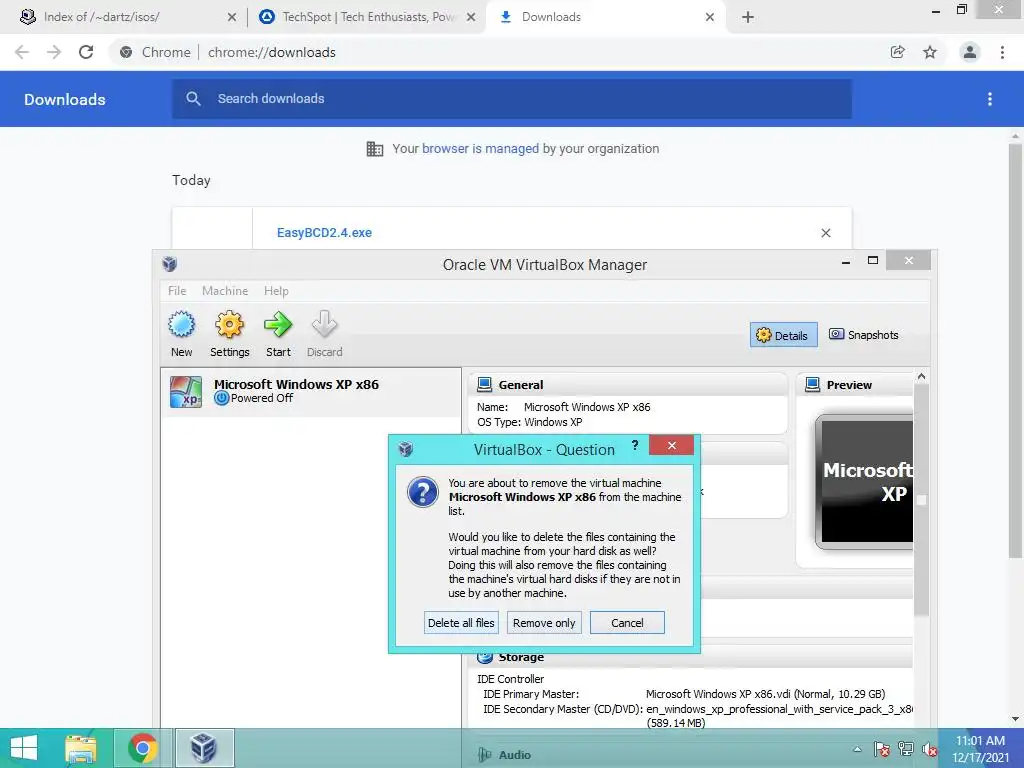
Task: Close the VirtualBox Question dialog
Action: click(x=671, y=445)
